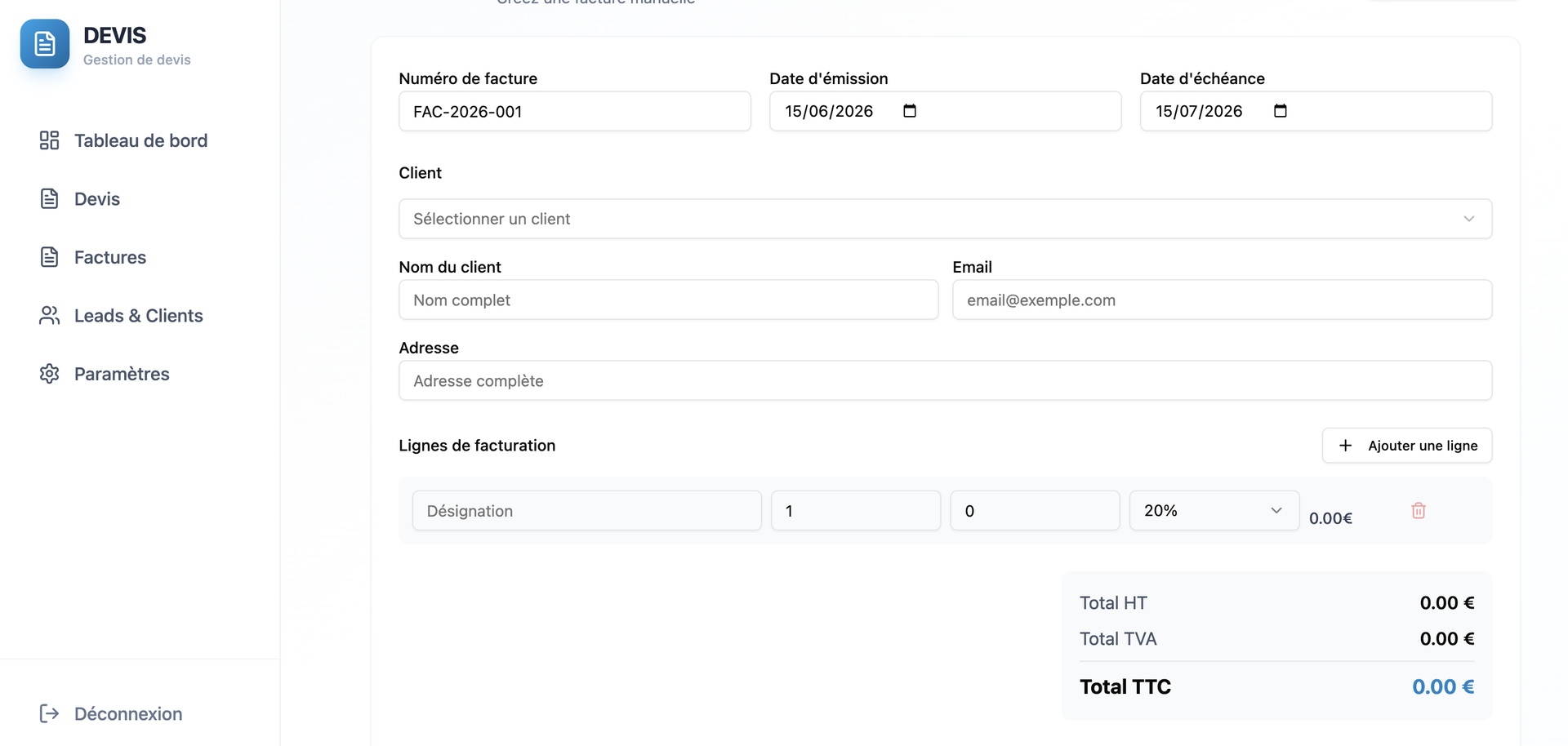This screenshot has height=746, width=1568.
Task: Focus the Adresse complète input
Action: click(x=945, y=380)
